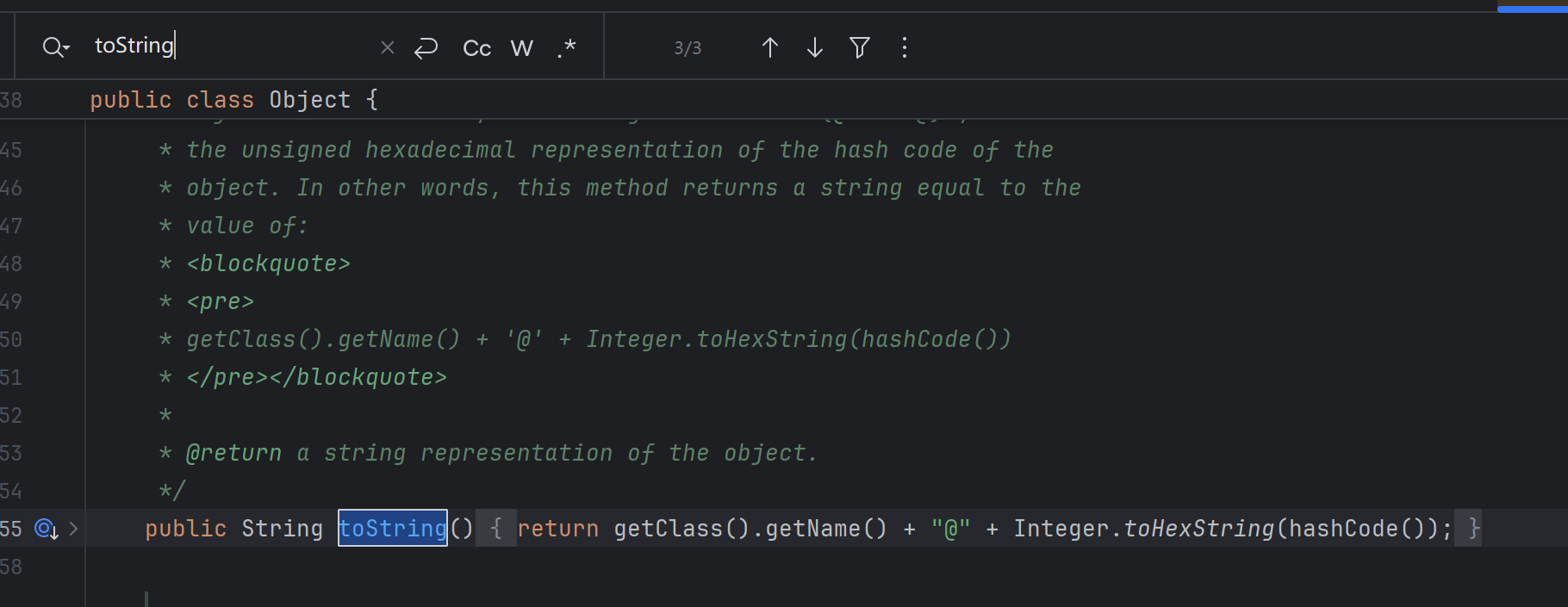This screenshot has width=1568, height=607.
Task: Open the three-dot more options menu
Action: point(904,47)
